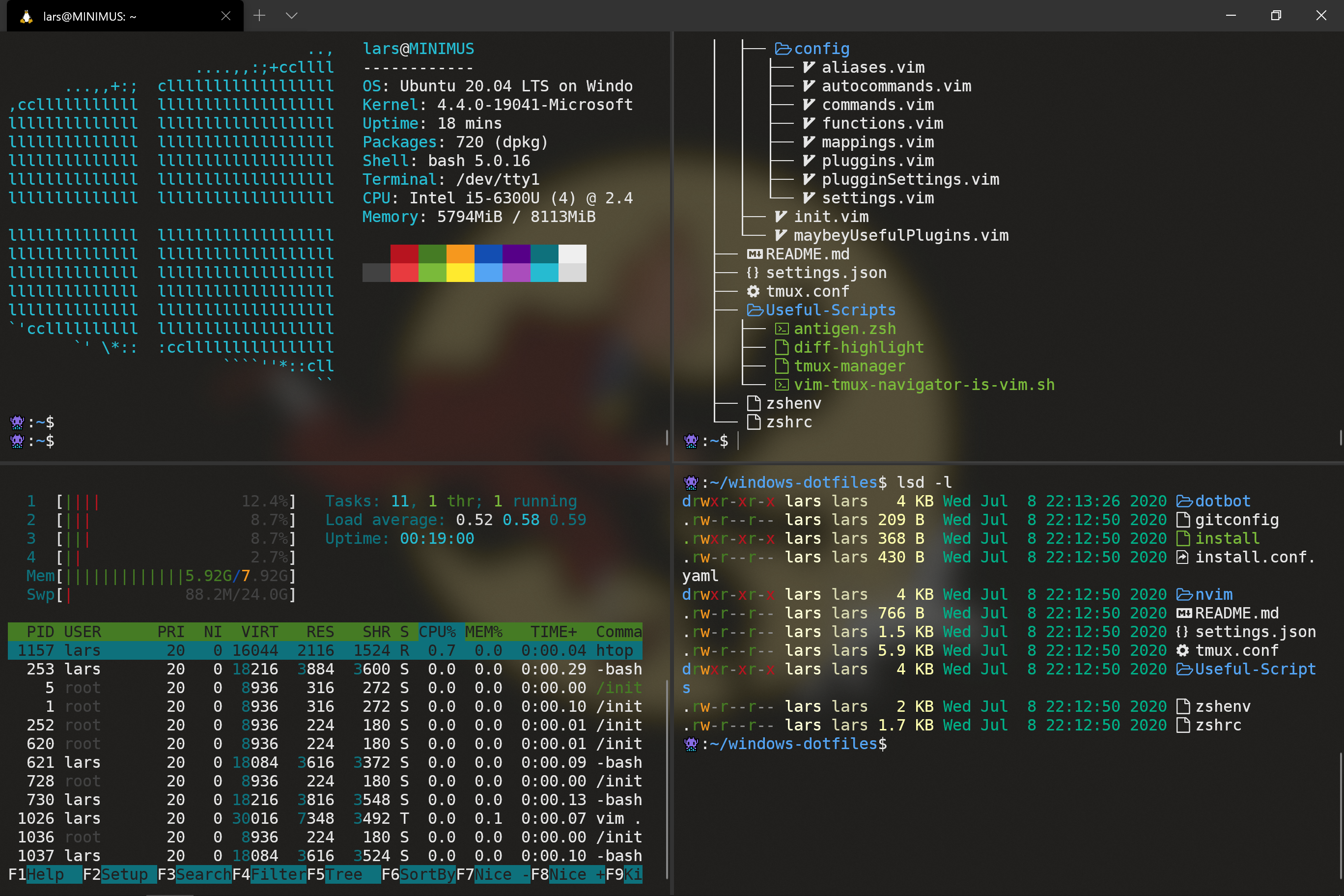Click the file icon beside diff-highlight
1344x896 pixels.
(782, 347)
